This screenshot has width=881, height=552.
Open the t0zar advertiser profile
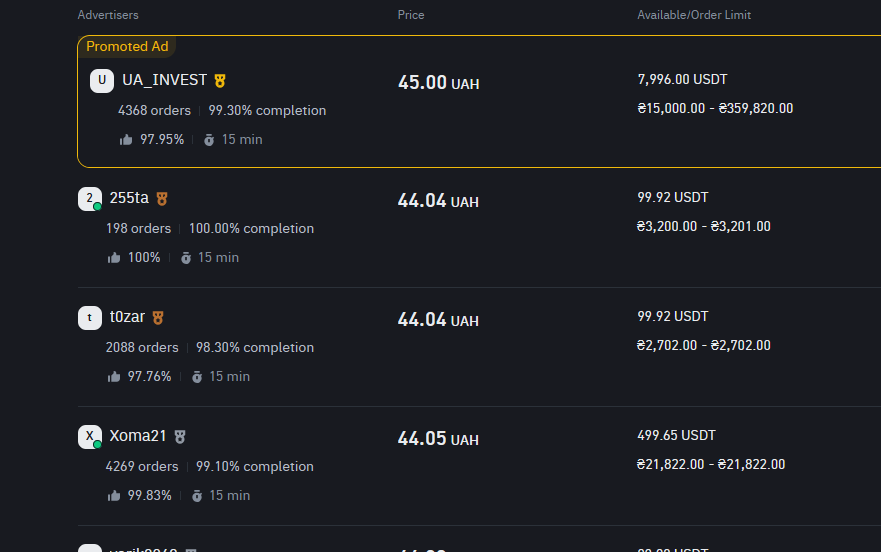click(x=127, y=318)
